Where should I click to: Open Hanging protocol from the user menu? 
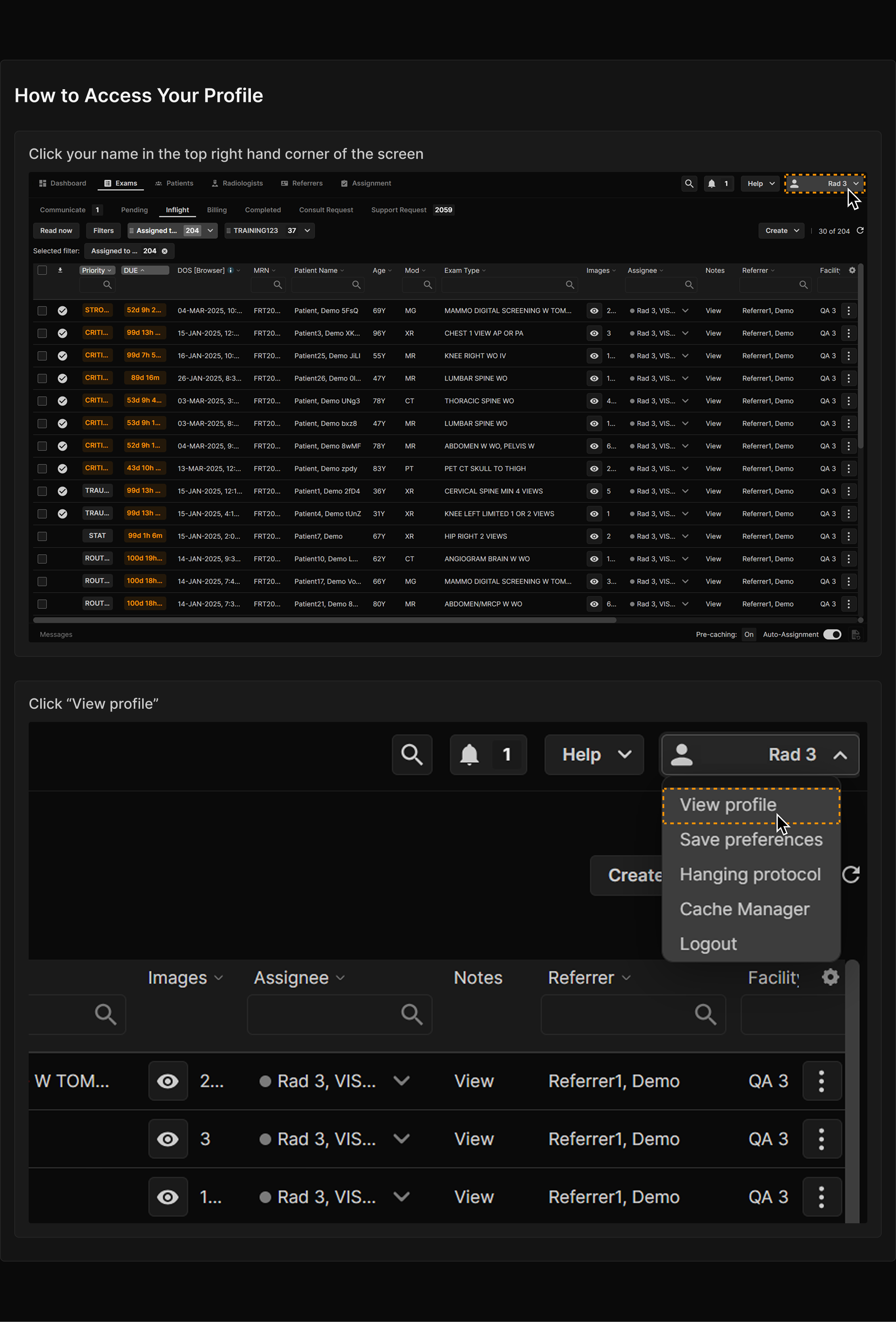pos(751,874)
